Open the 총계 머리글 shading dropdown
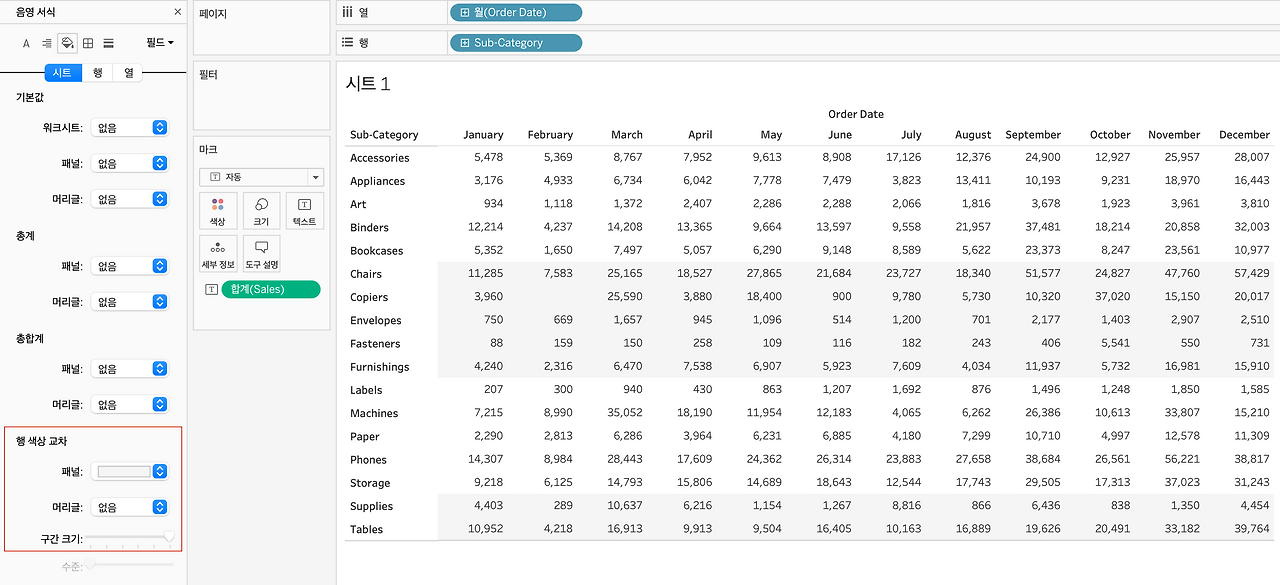This screenshot has height=585, width=1280. point(130,301)
